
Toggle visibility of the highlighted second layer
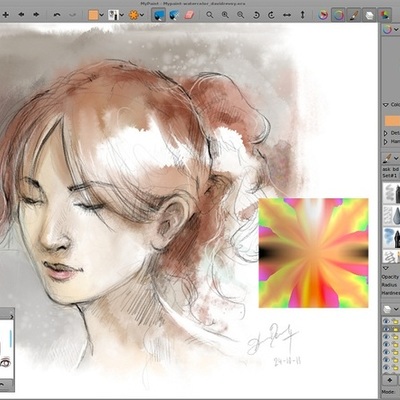386,329
